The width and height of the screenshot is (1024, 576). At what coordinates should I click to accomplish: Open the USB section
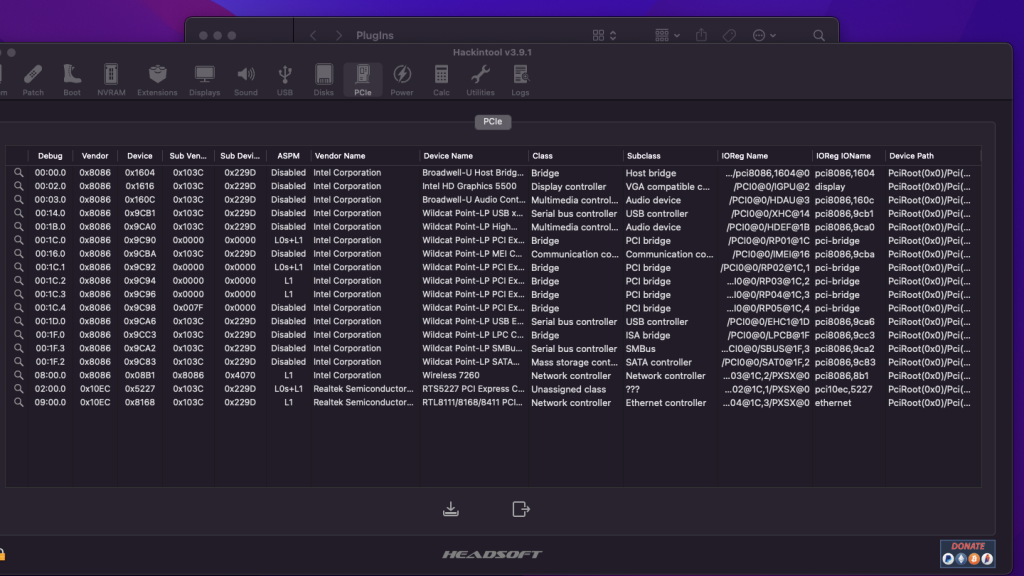285,80
